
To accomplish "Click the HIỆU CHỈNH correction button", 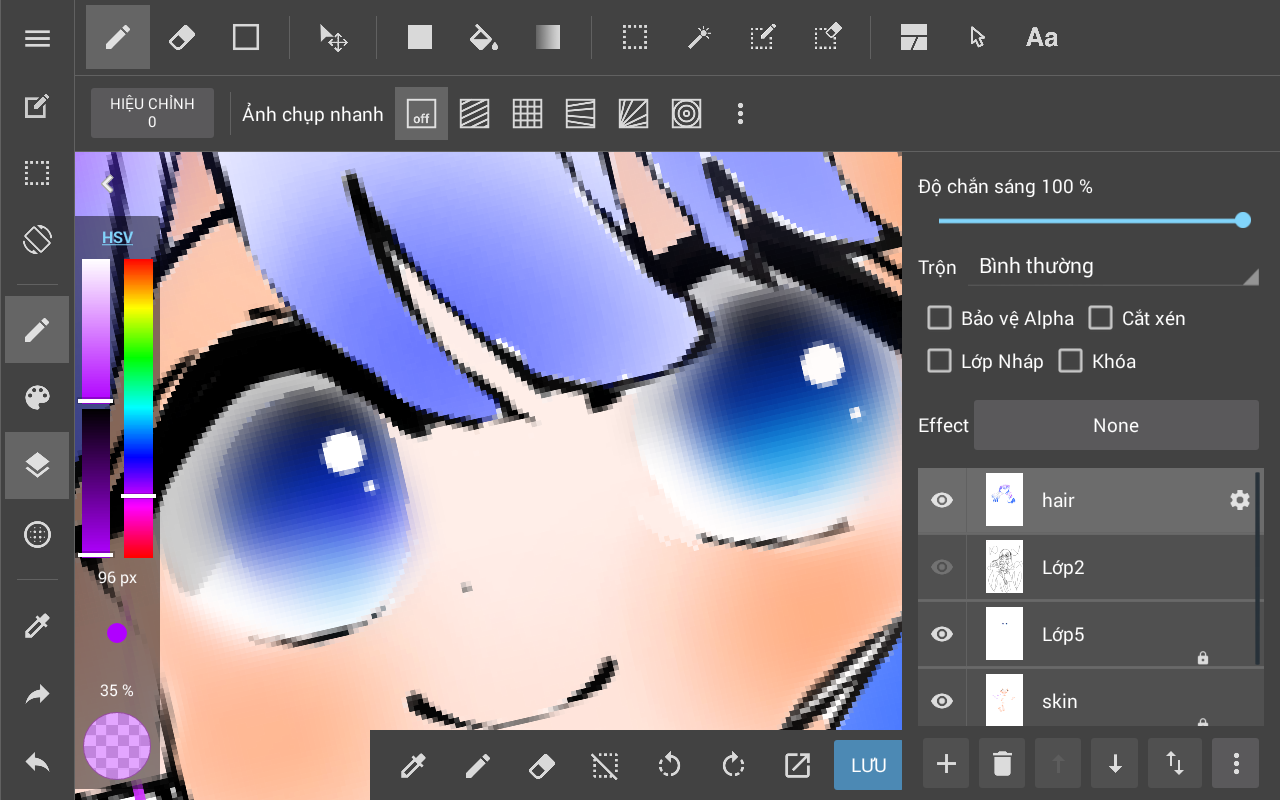I will 152,113.
